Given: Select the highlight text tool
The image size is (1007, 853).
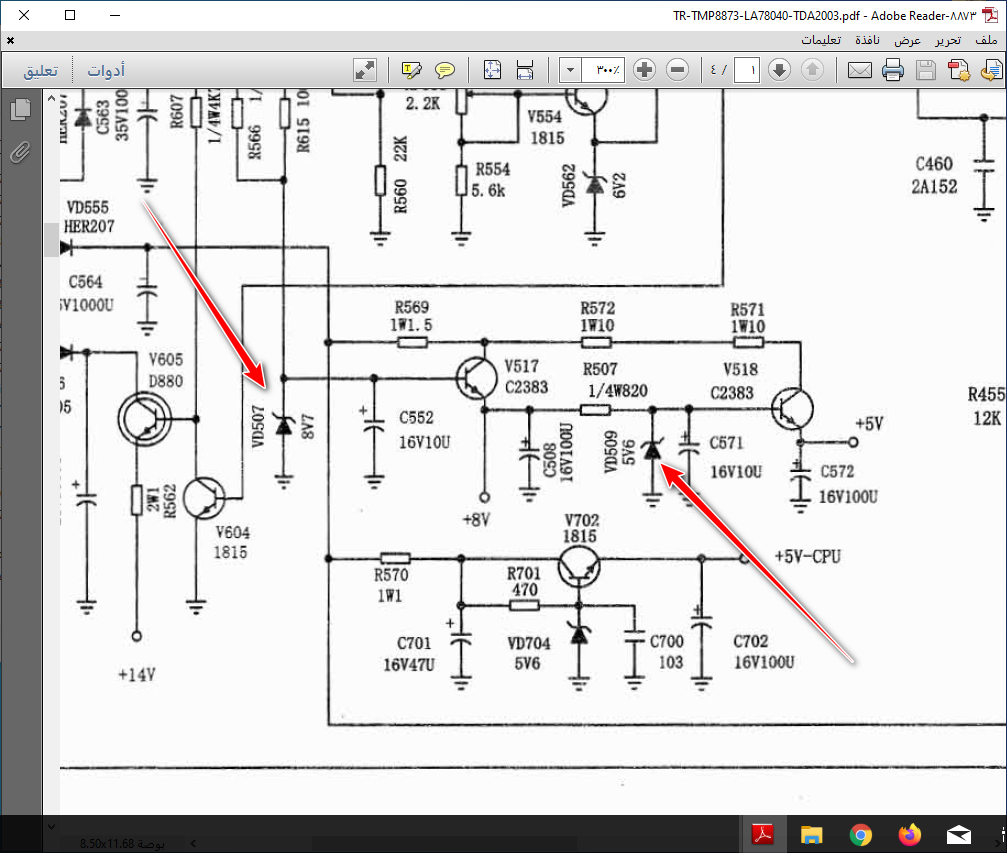Looking at the screenshot, I should (411, 69).
